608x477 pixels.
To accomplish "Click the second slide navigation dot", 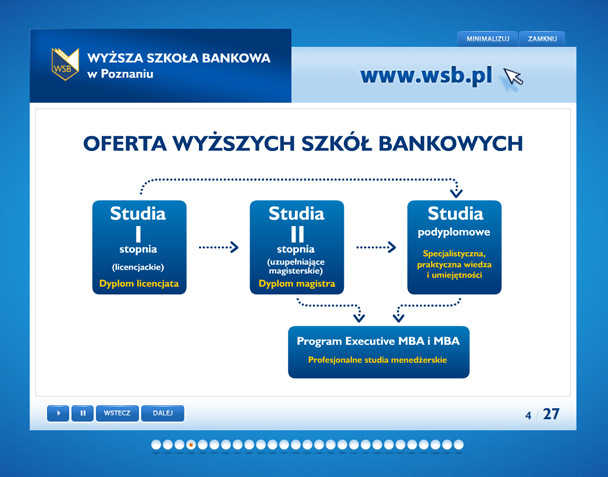I will [x=168, y=444].
